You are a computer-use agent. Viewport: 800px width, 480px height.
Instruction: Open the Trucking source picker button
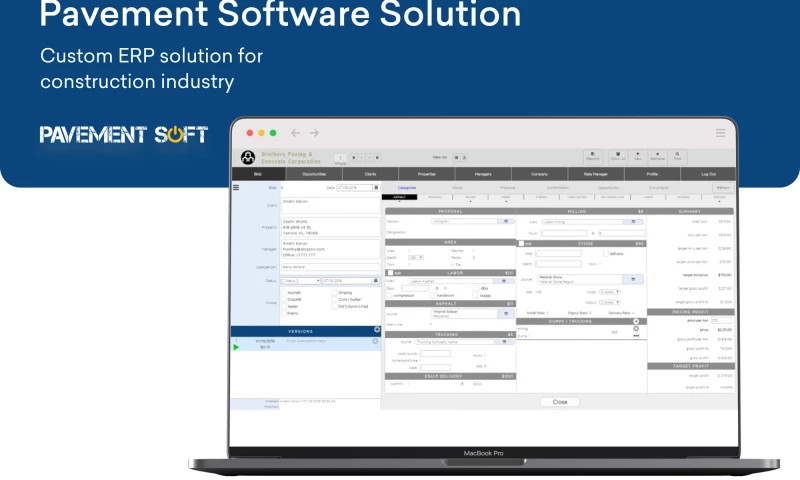click(x=504, y=342)
